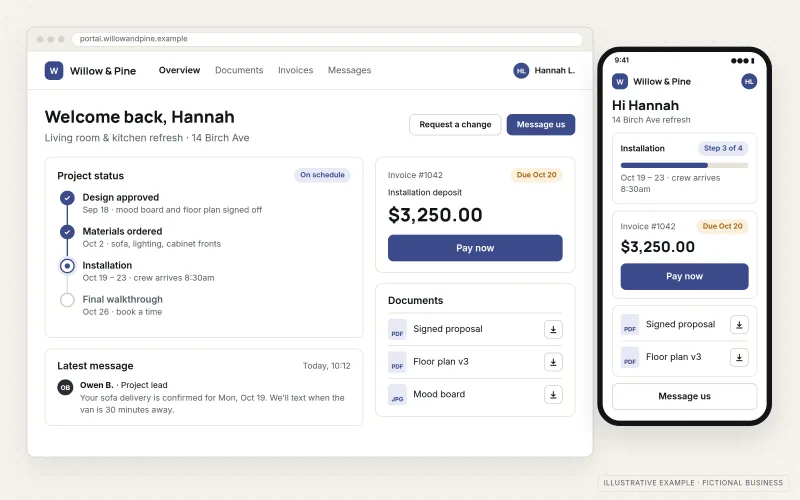Tap the PDF icon beside phone Signed proposal

click(630, 325)
